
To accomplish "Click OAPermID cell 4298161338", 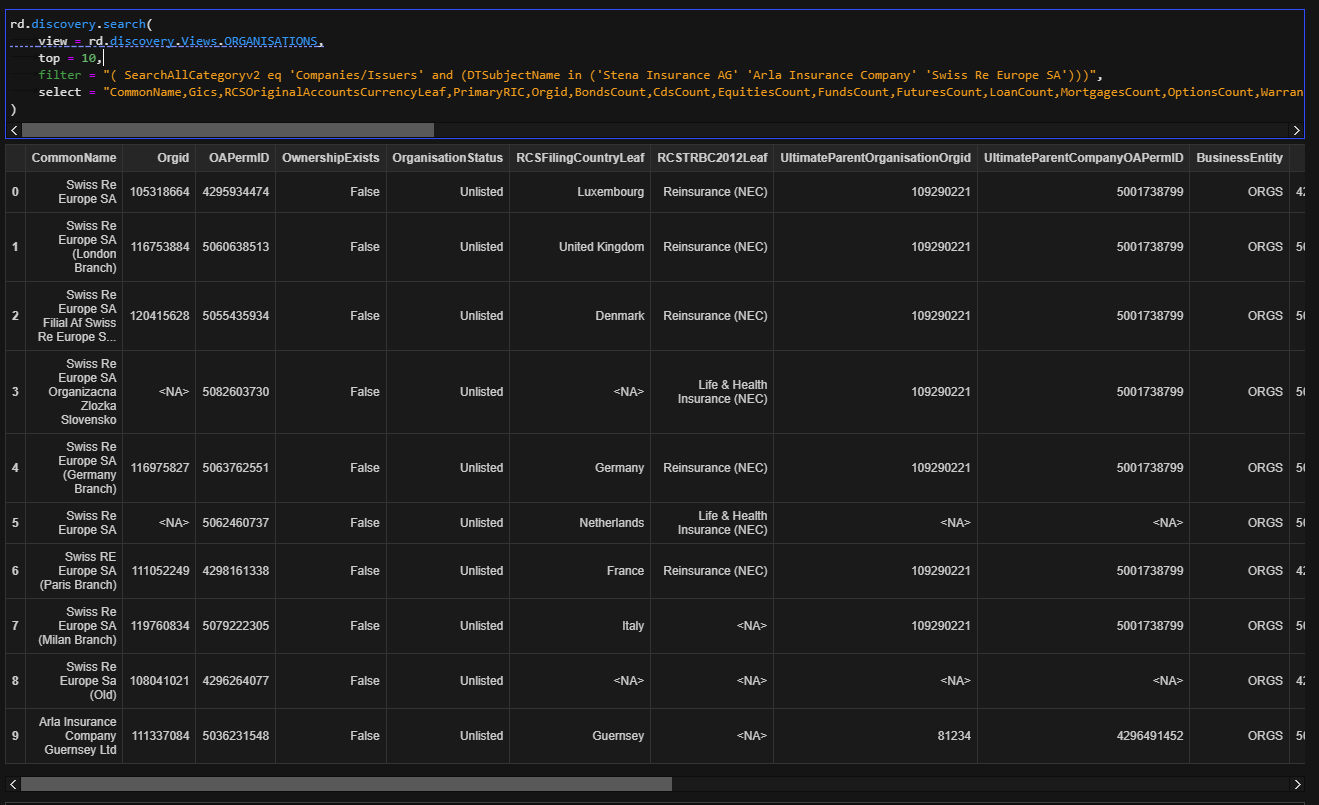I will click(236, 571).
